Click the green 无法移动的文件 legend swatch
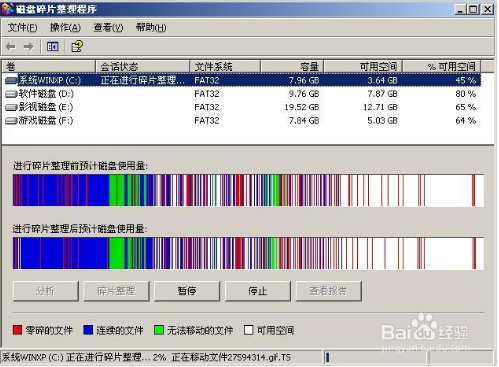 [x=159, y=330]
